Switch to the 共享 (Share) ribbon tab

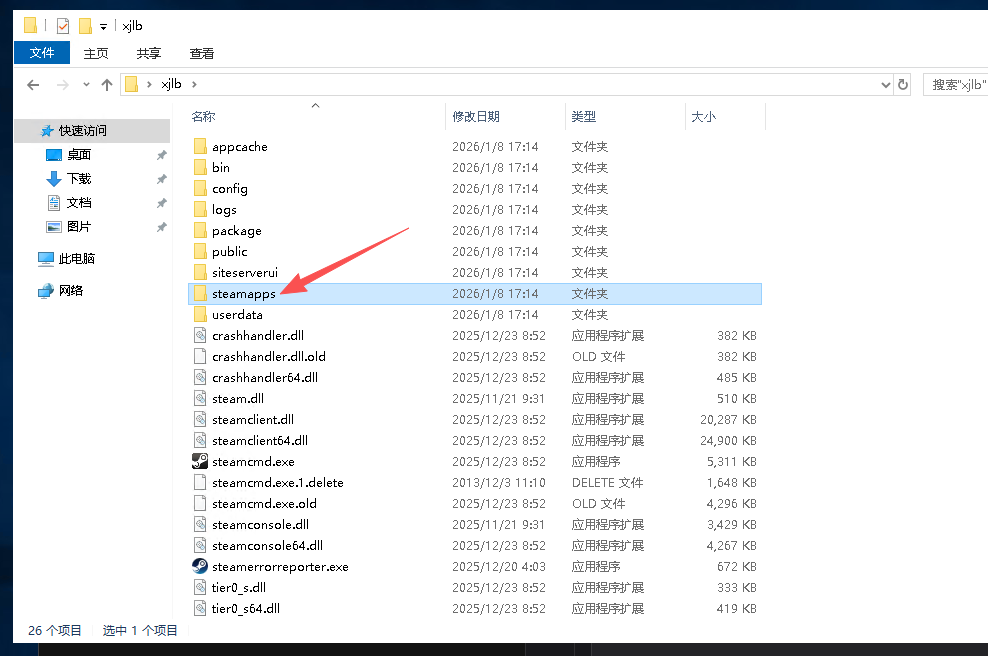coord(149,53)
